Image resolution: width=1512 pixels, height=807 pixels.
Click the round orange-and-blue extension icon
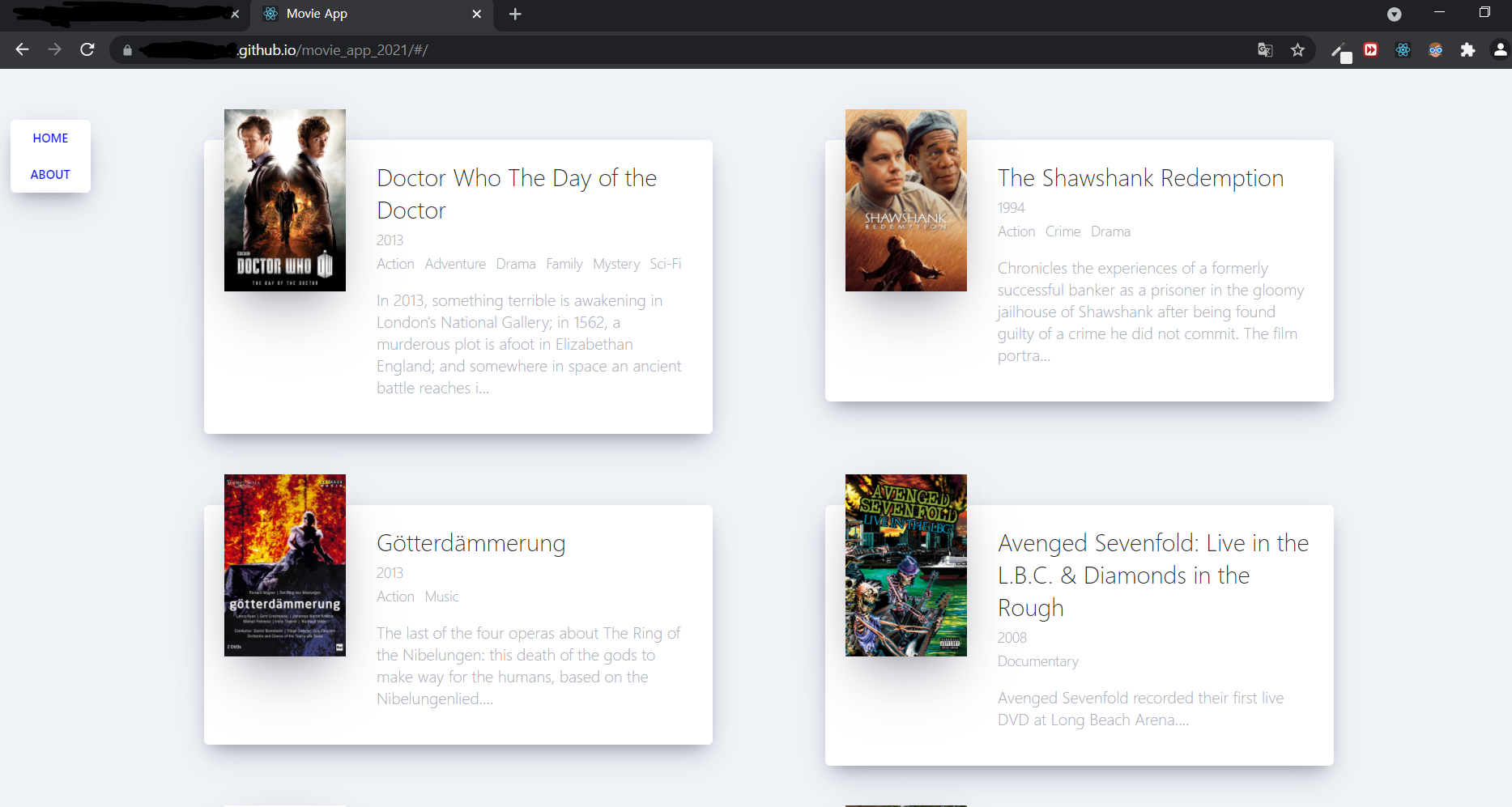point(1435,50)
